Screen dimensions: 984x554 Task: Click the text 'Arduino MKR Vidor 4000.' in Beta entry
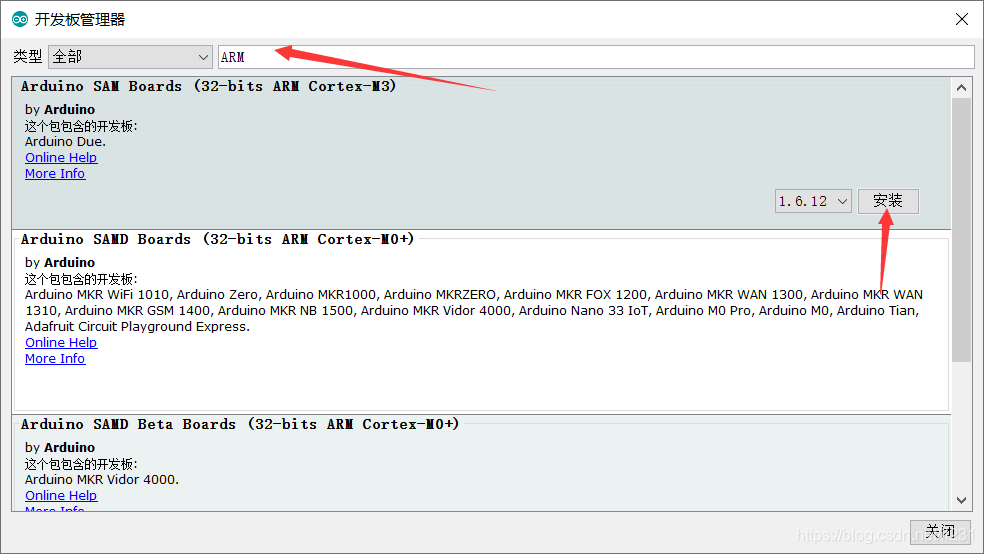click(102, 480)
